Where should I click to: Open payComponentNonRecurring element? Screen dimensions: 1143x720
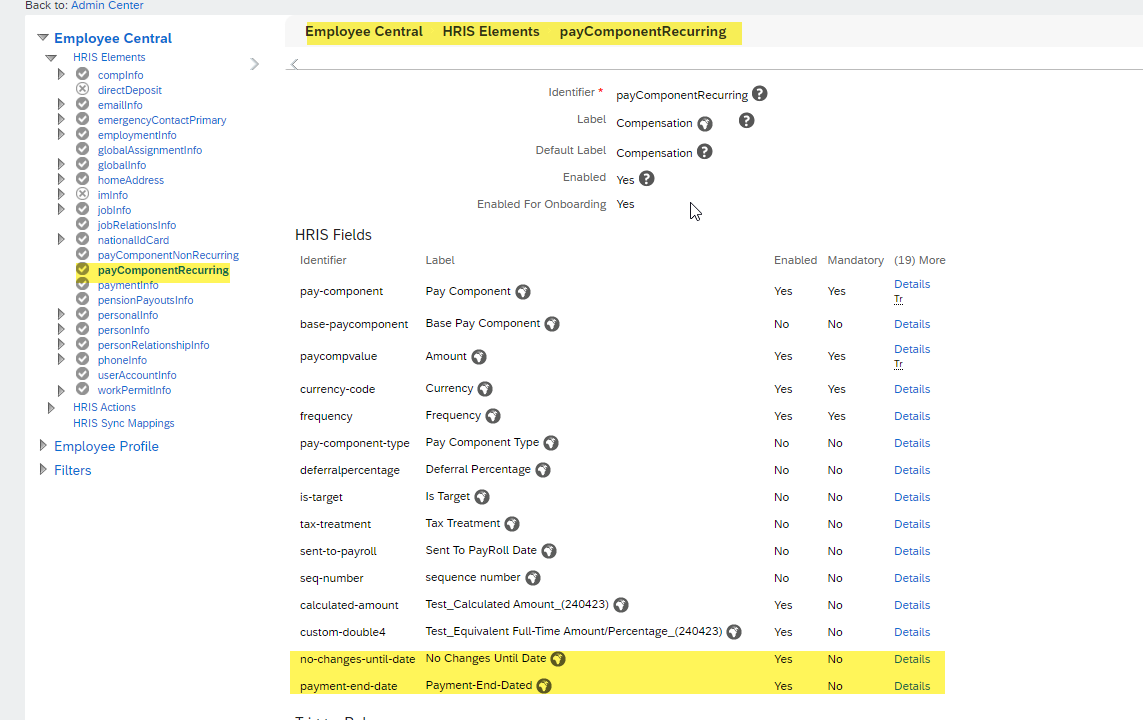pyautogui.click(x=168, y=255)
